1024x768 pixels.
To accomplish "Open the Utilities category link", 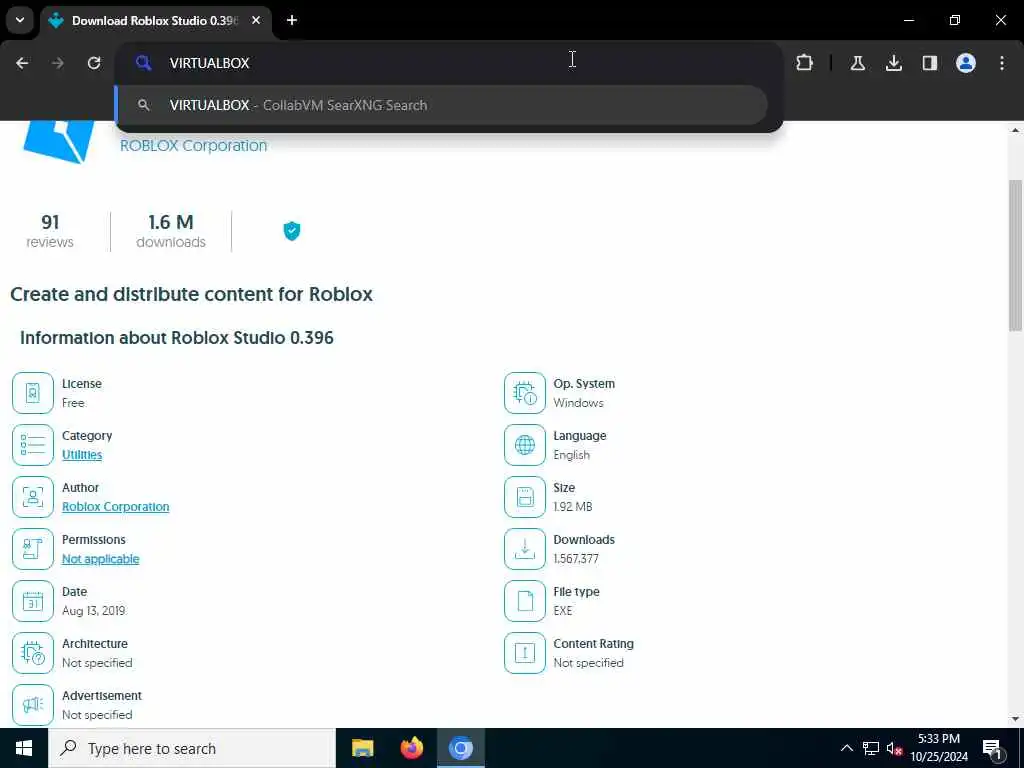I will click(x=82, y=455).
